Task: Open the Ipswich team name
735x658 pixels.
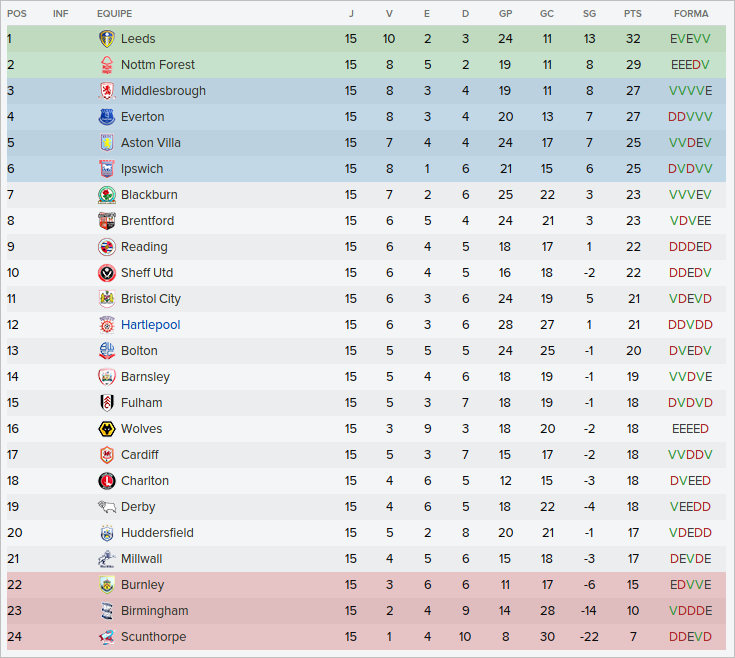Action: tap(142, 169)
